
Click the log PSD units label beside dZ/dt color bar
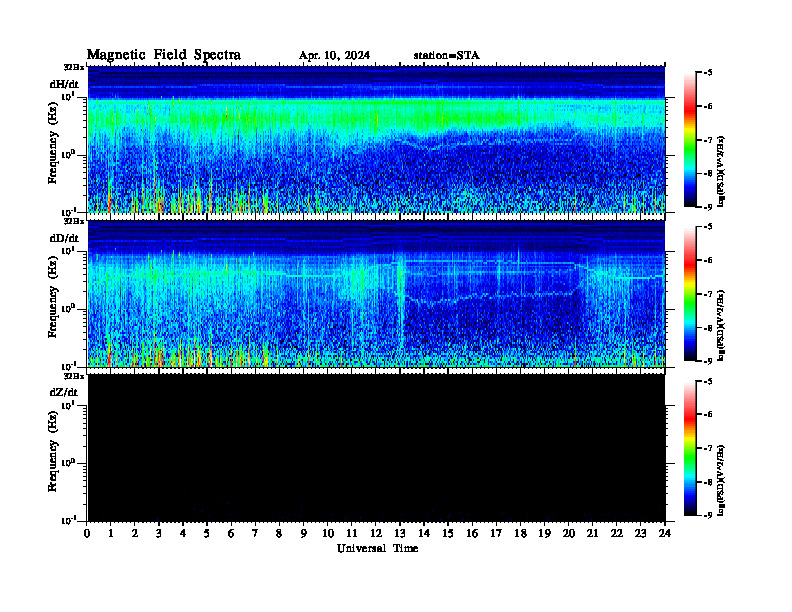[721, 480]
